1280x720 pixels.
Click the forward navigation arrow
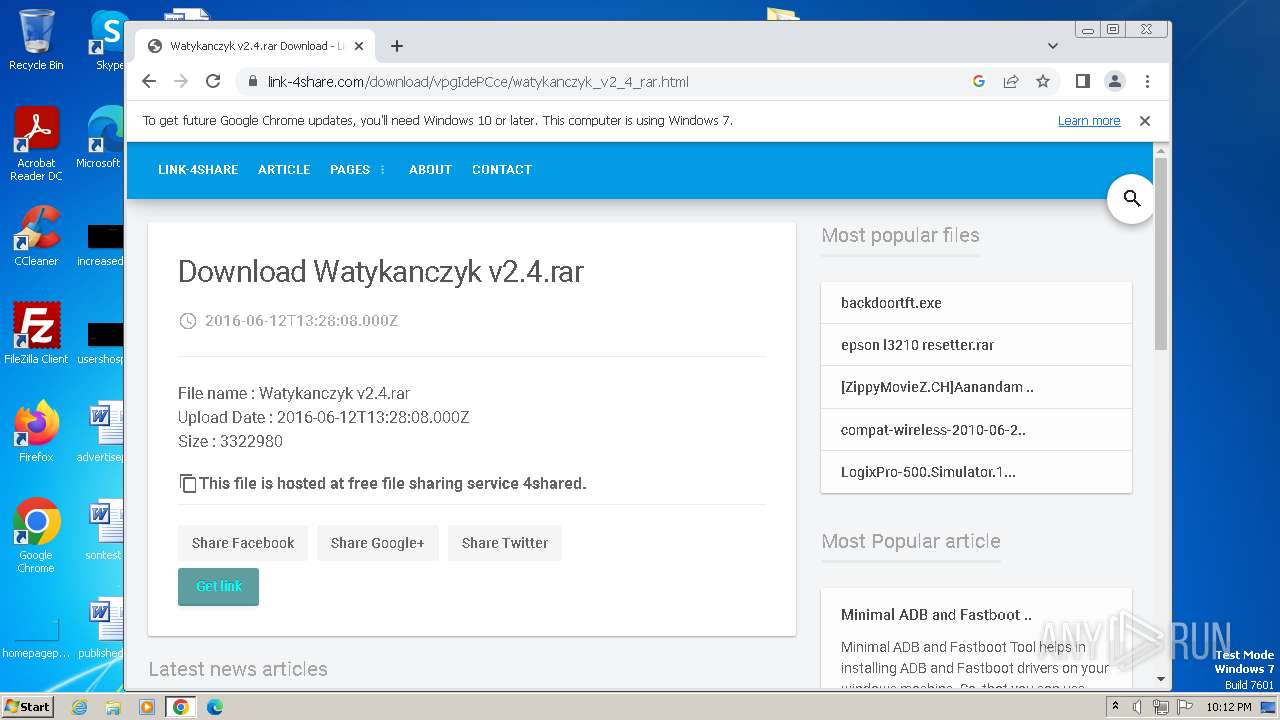point(181,82)
